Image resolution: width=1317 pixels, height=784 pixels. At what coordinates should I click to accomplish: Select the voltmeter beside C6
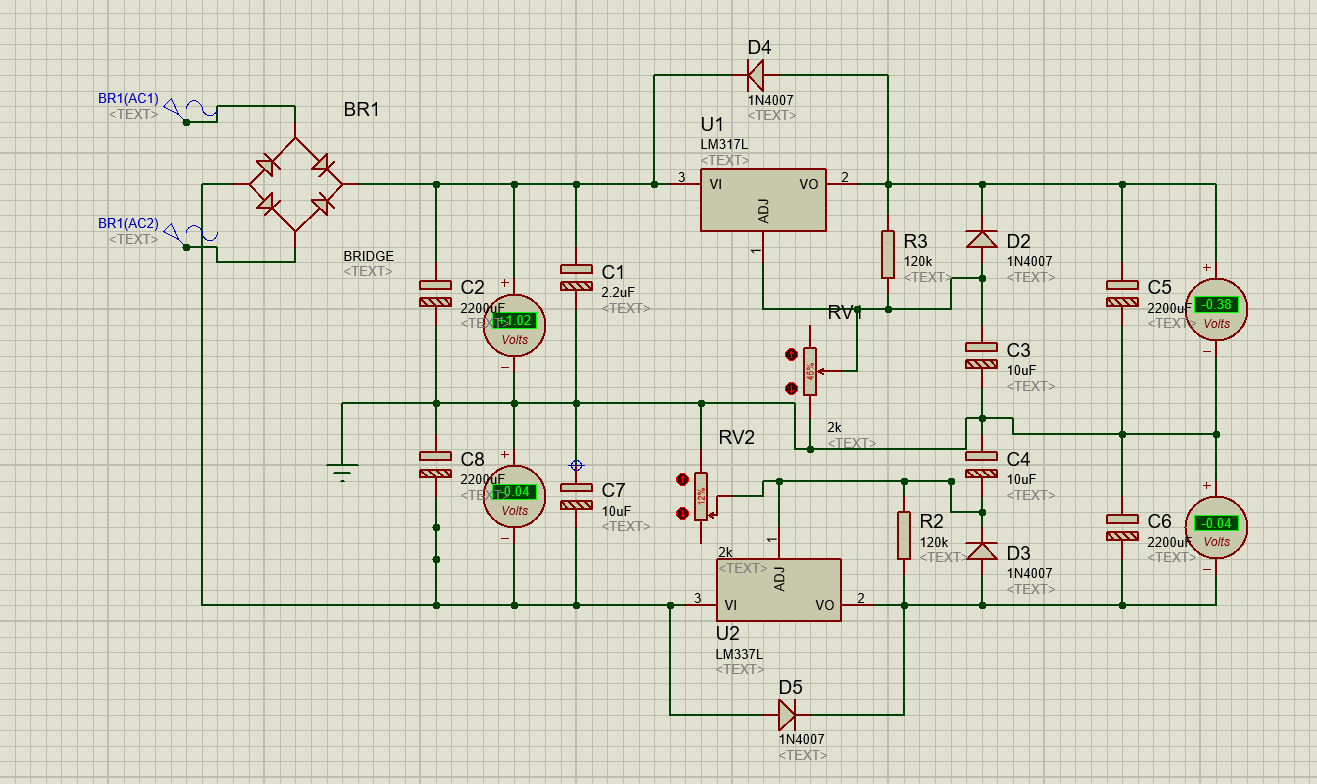tap(1216, 526)
